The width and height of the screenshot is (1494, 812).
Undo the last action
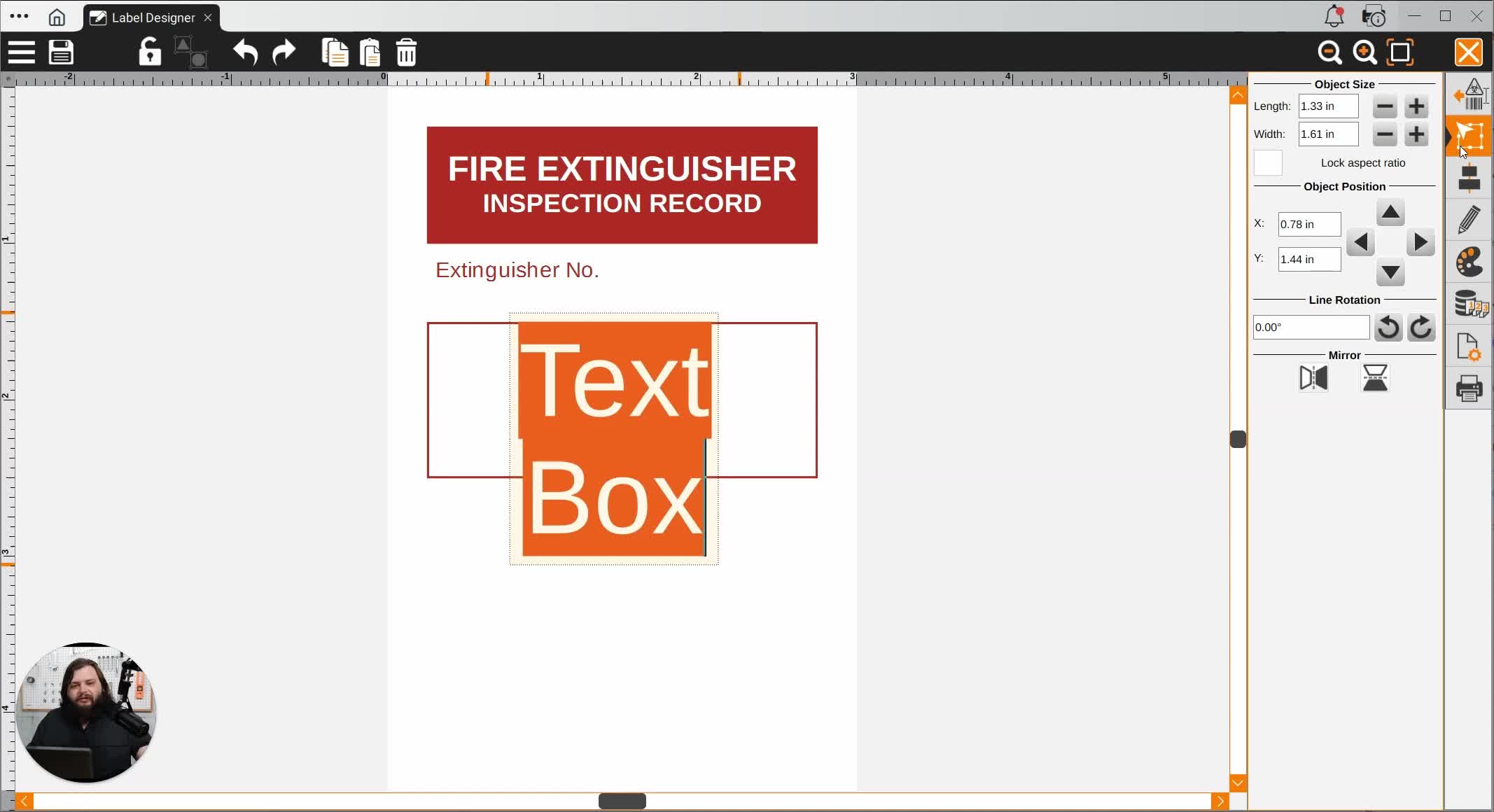pos(246,52)
